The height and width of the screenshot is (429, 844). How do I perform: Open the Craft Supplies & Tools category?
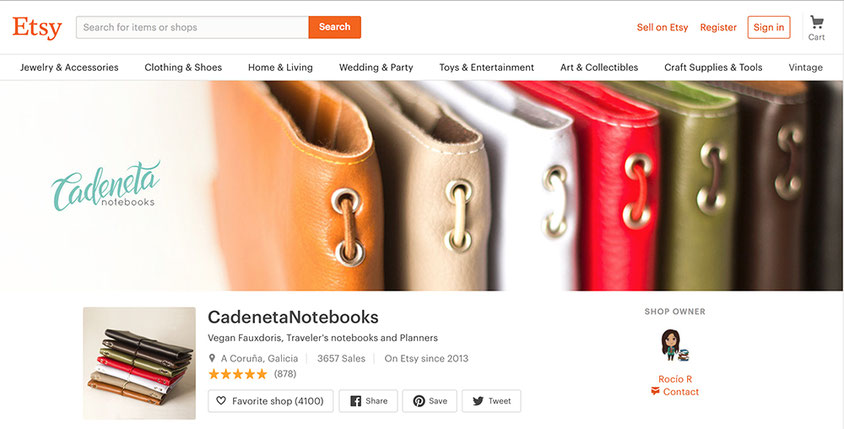tap(713, 67)
